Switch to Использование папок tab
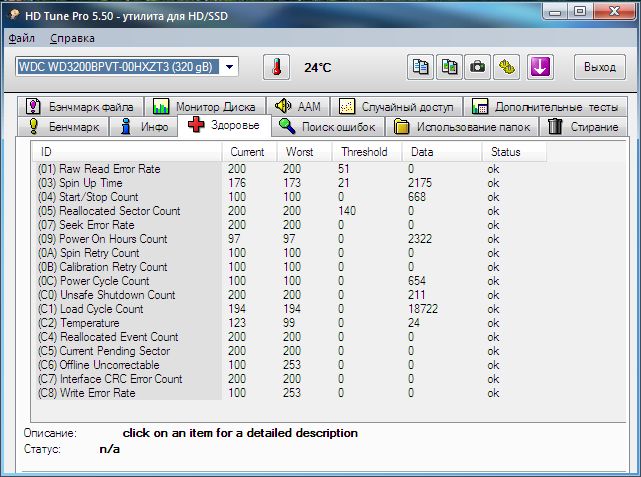The height and width of the screenshot is (477, 641). coord(462,127)
